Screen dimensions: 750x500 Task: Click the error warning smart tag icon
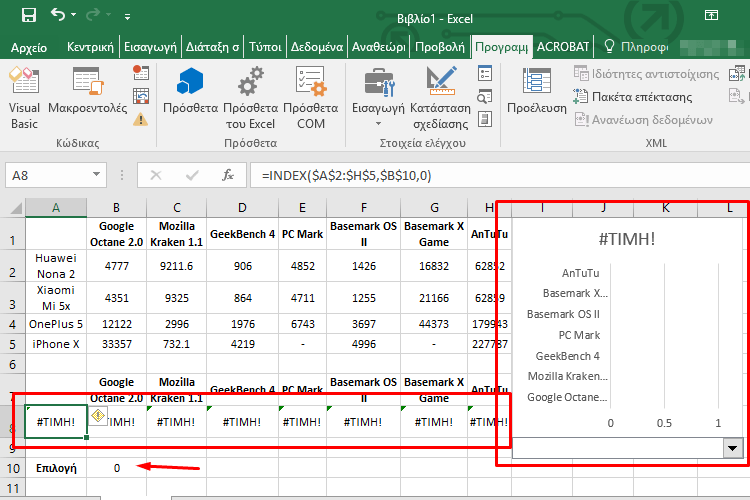click(98, 415)
